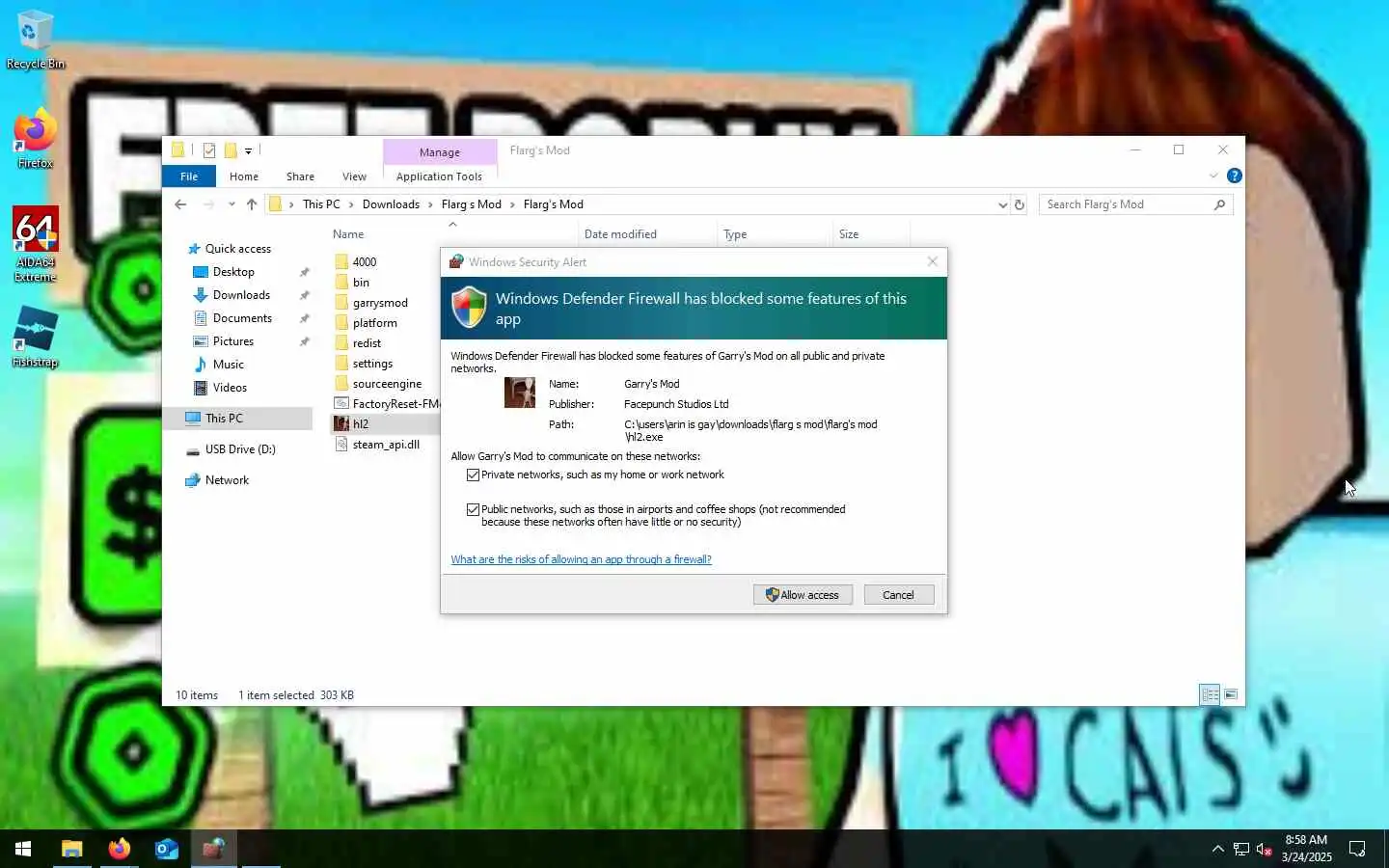Open the notification center icon
Image resolution: width=1389 pixels, height=868 pixels.
(1357, 849)
